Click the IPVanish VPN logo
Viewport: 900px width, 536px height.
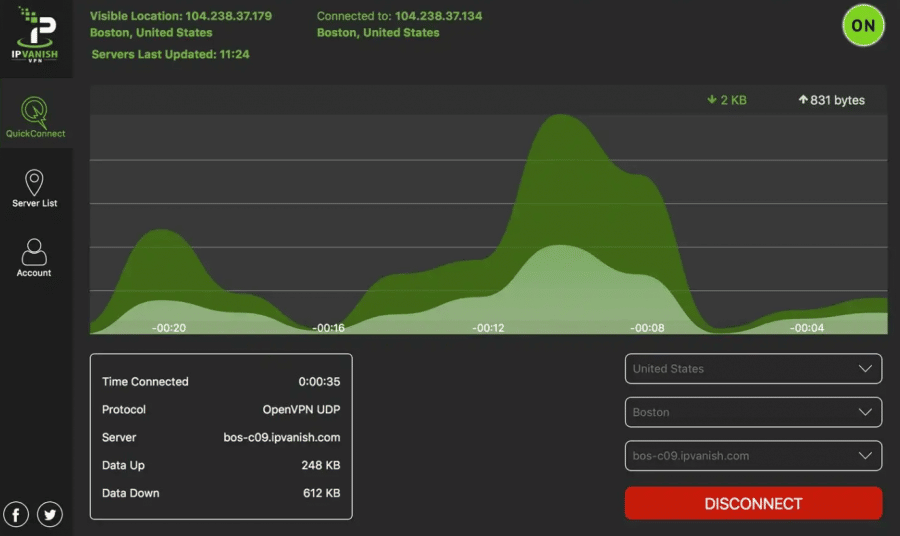(35, 34)
